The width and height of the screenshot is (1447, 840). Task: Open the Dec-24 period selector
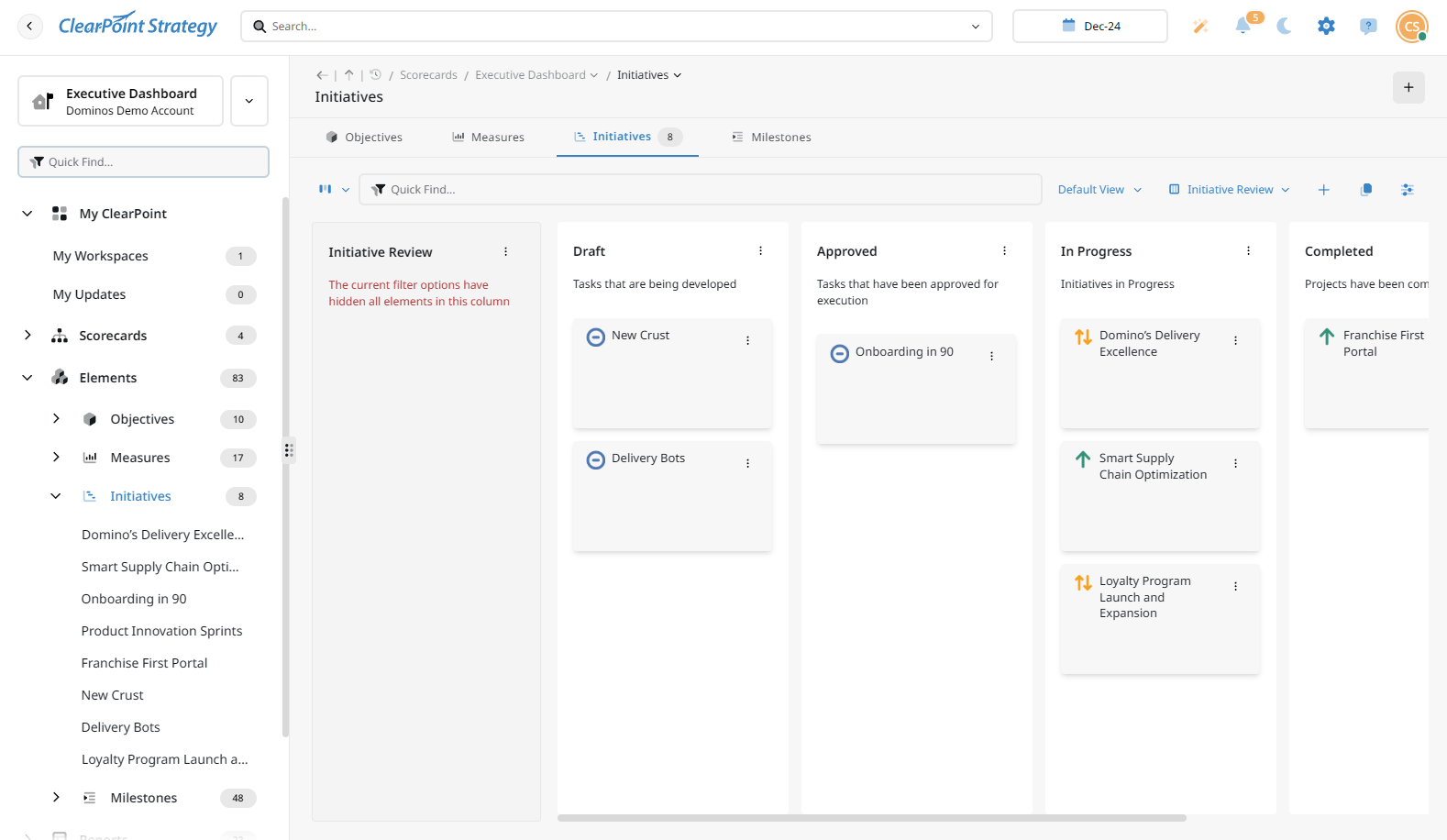coord(1090,27)
